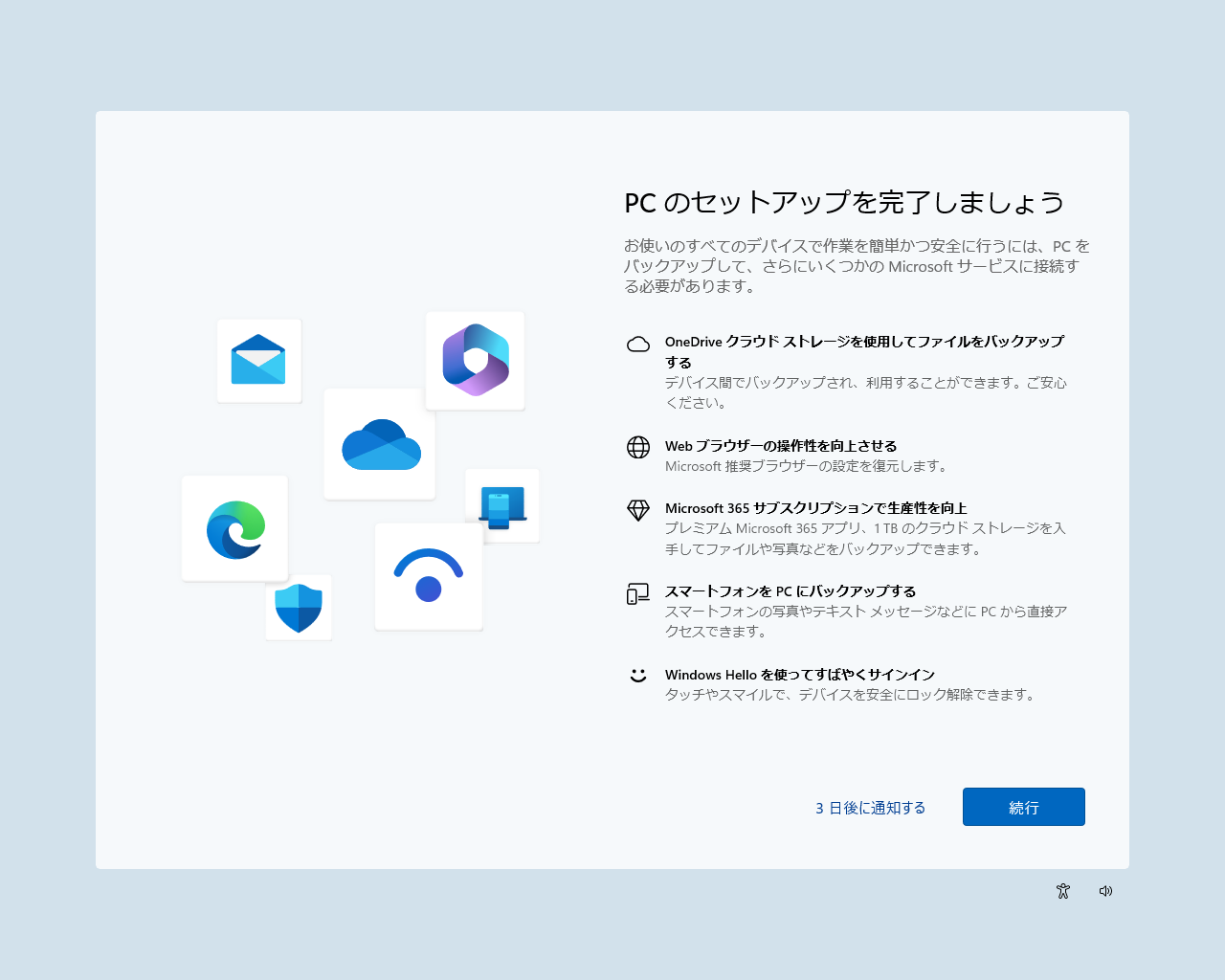Screen dimensions: 1225x980
Task: Click the Microsoft Edge browser icon
Action: pos(235,529)
